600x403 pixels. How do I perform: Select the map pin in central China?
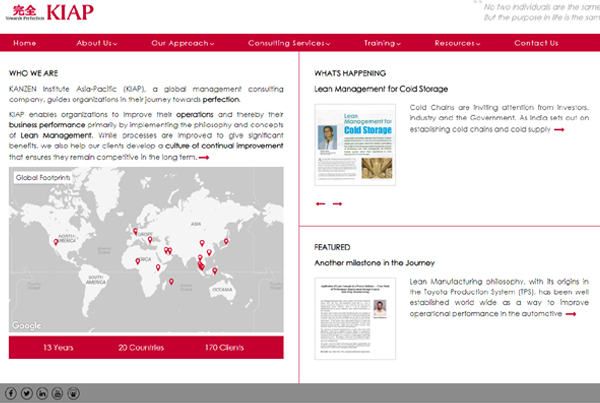pyautogui.click(x=202, y=243)
